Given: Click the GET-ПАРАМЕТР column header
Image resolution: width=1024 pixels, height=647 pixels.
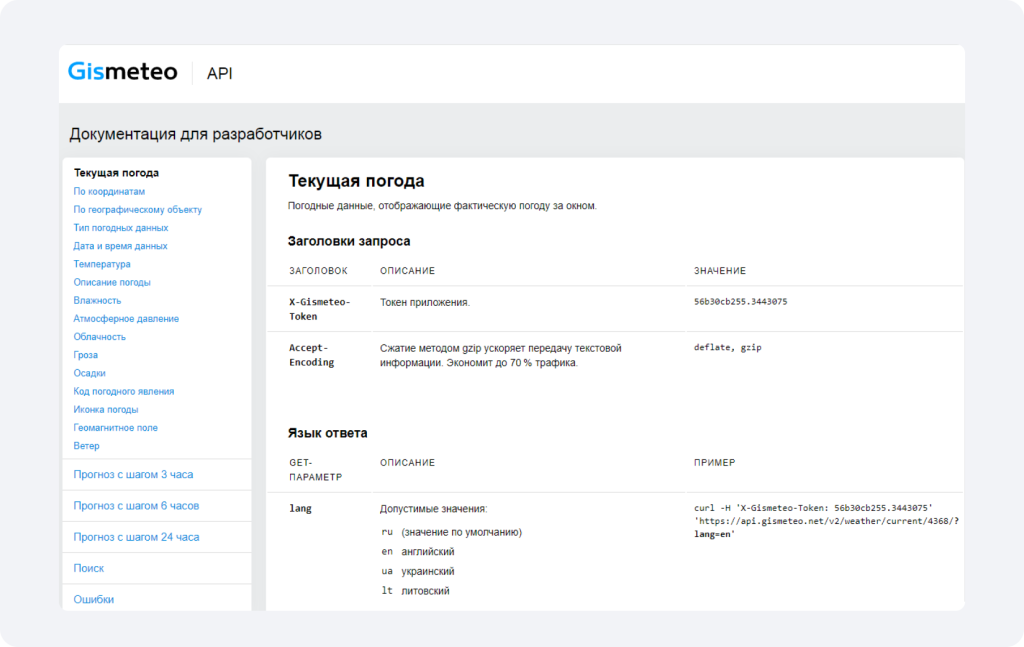Looking at the screenshot, I should point(315,470).
